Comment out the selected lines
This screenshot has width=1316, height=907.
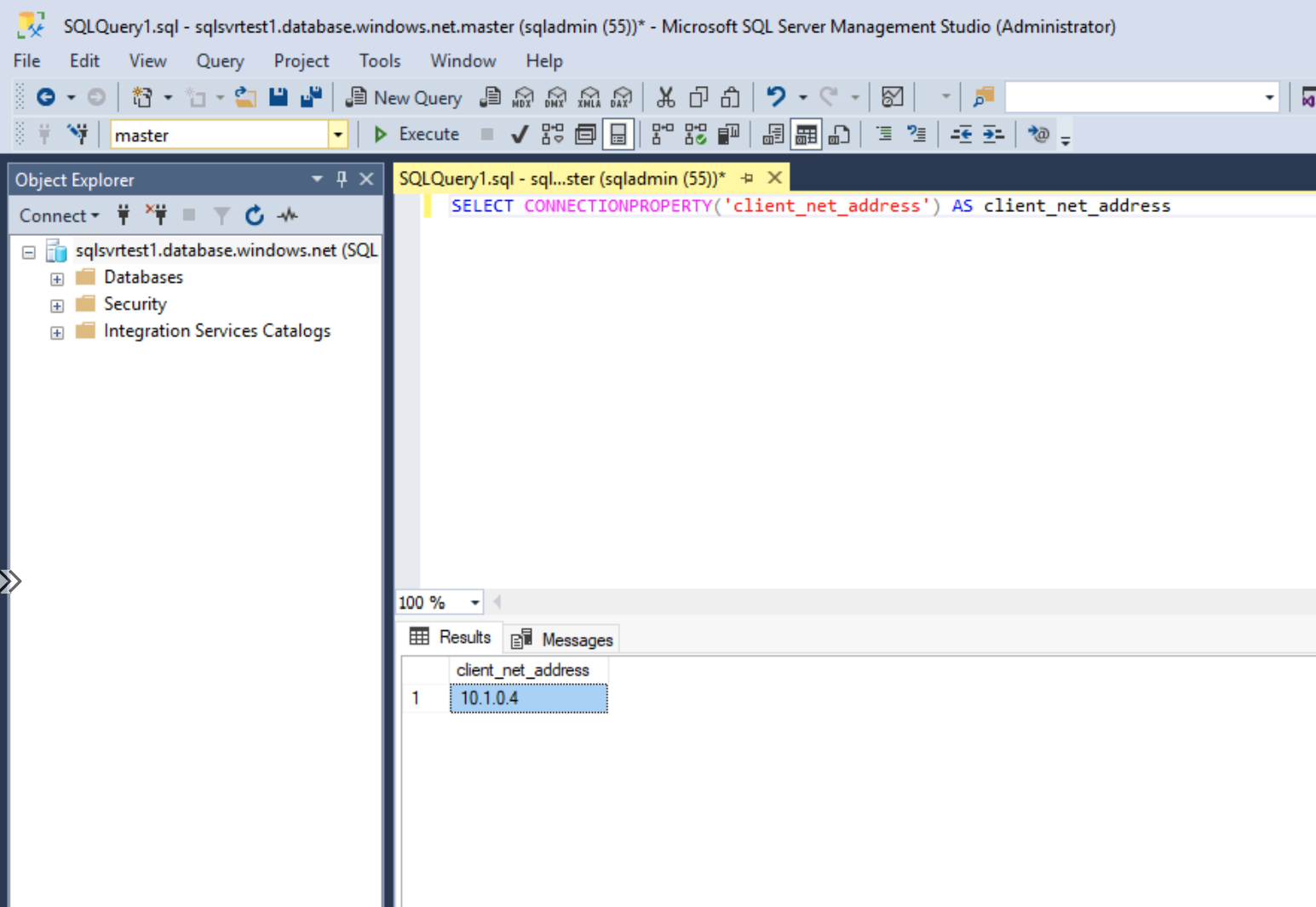click(x=884, y=134)
